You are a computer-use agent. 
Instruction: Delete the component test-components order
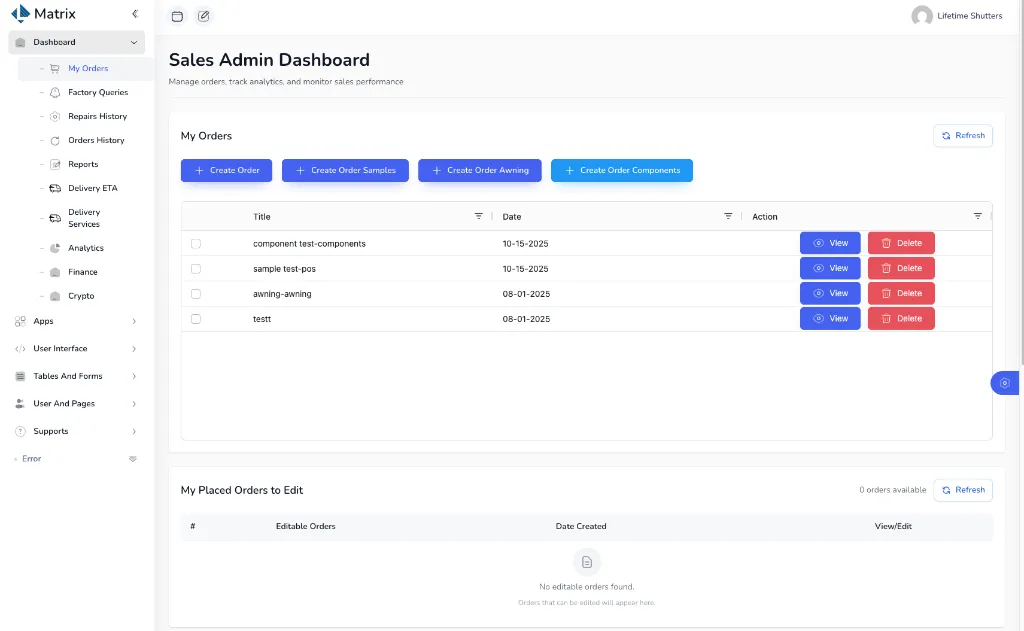click(901, 243)
